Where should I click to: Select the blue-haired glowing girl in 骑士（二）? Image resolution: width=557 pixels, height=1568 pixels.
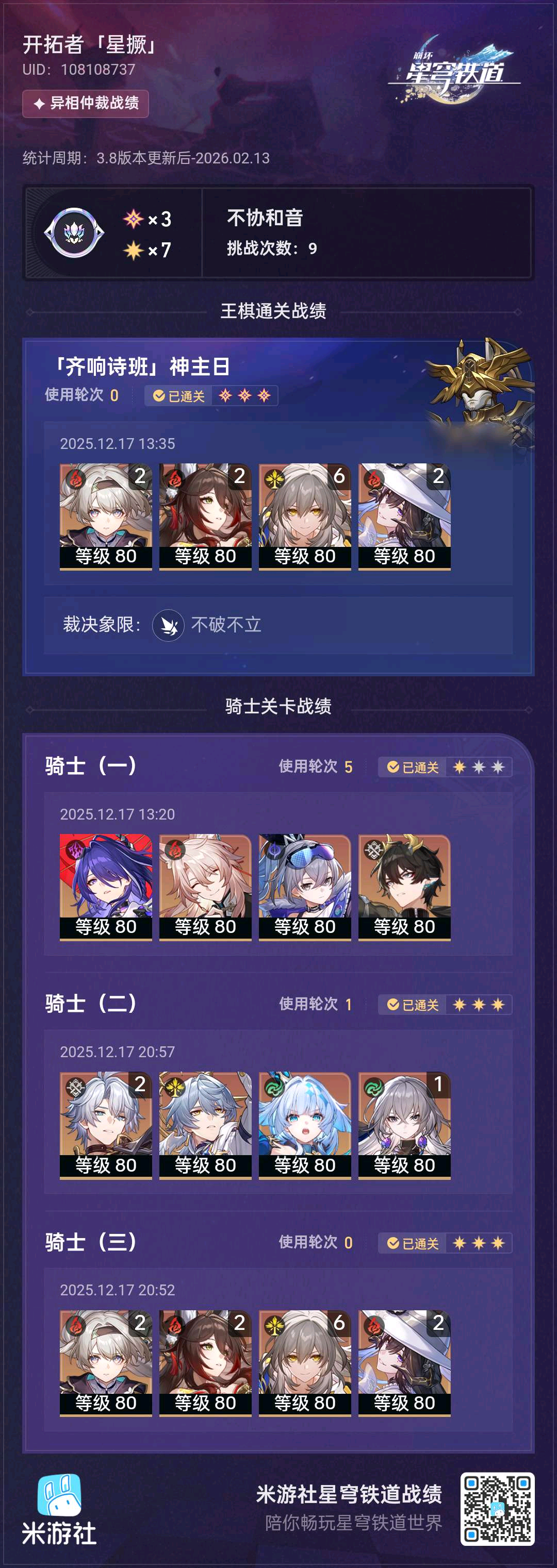click(x=305, y=1125)
